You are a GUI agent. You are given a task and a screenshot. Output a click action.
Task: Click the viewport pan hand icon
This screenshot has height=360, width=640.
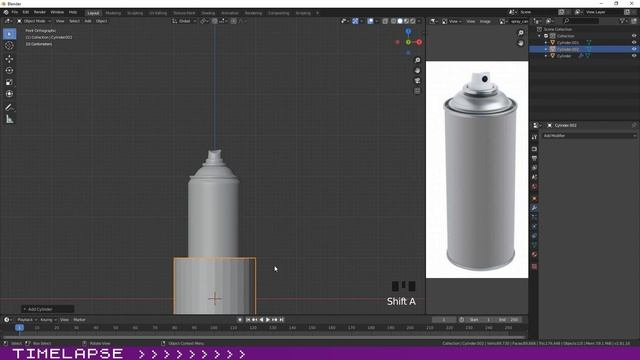417,71
